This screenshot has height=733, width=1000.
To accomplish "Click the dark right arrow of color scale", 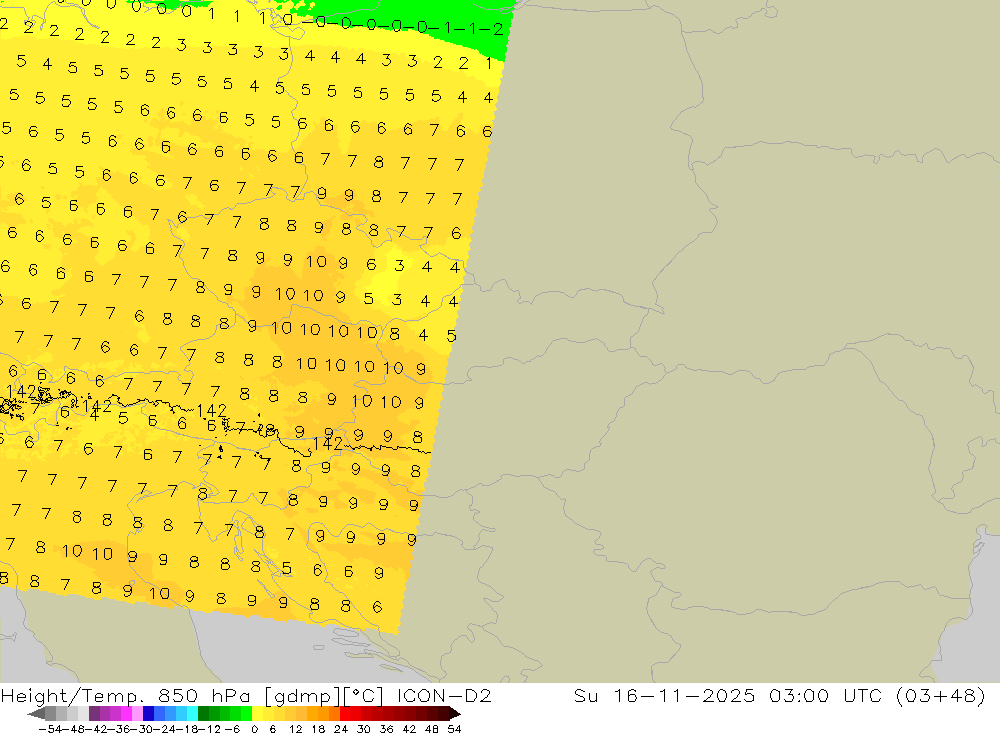I will pos(455,714).
